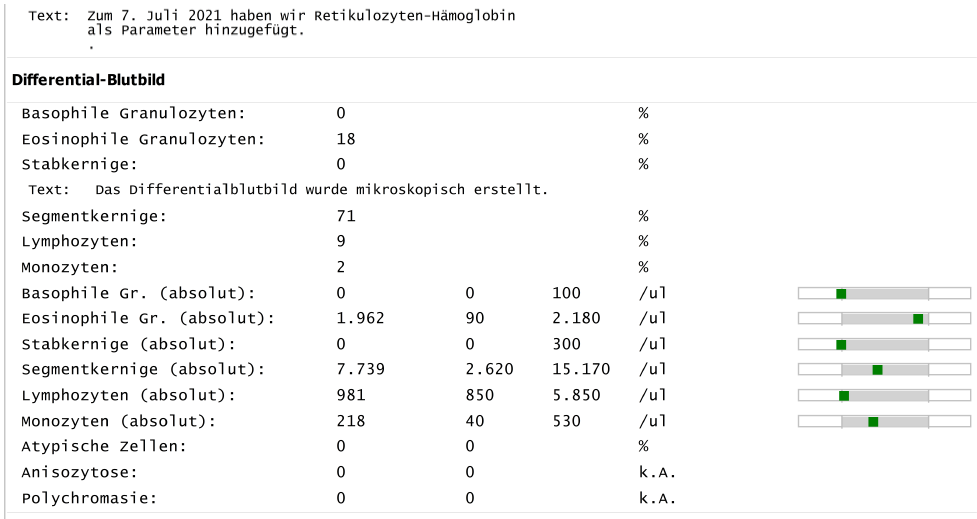This screenshot has height=519, width=977.
Task: Select the Anisozytose row label
Action: [79, 473]
